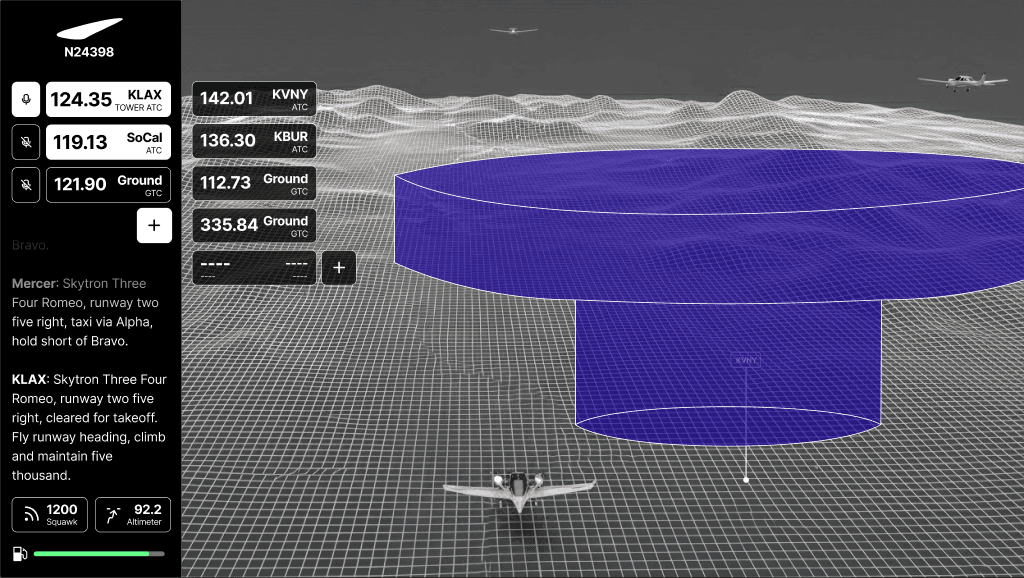
Task: Choose the 142.01 KVNY ATC frequency
Action: [254, 99]
